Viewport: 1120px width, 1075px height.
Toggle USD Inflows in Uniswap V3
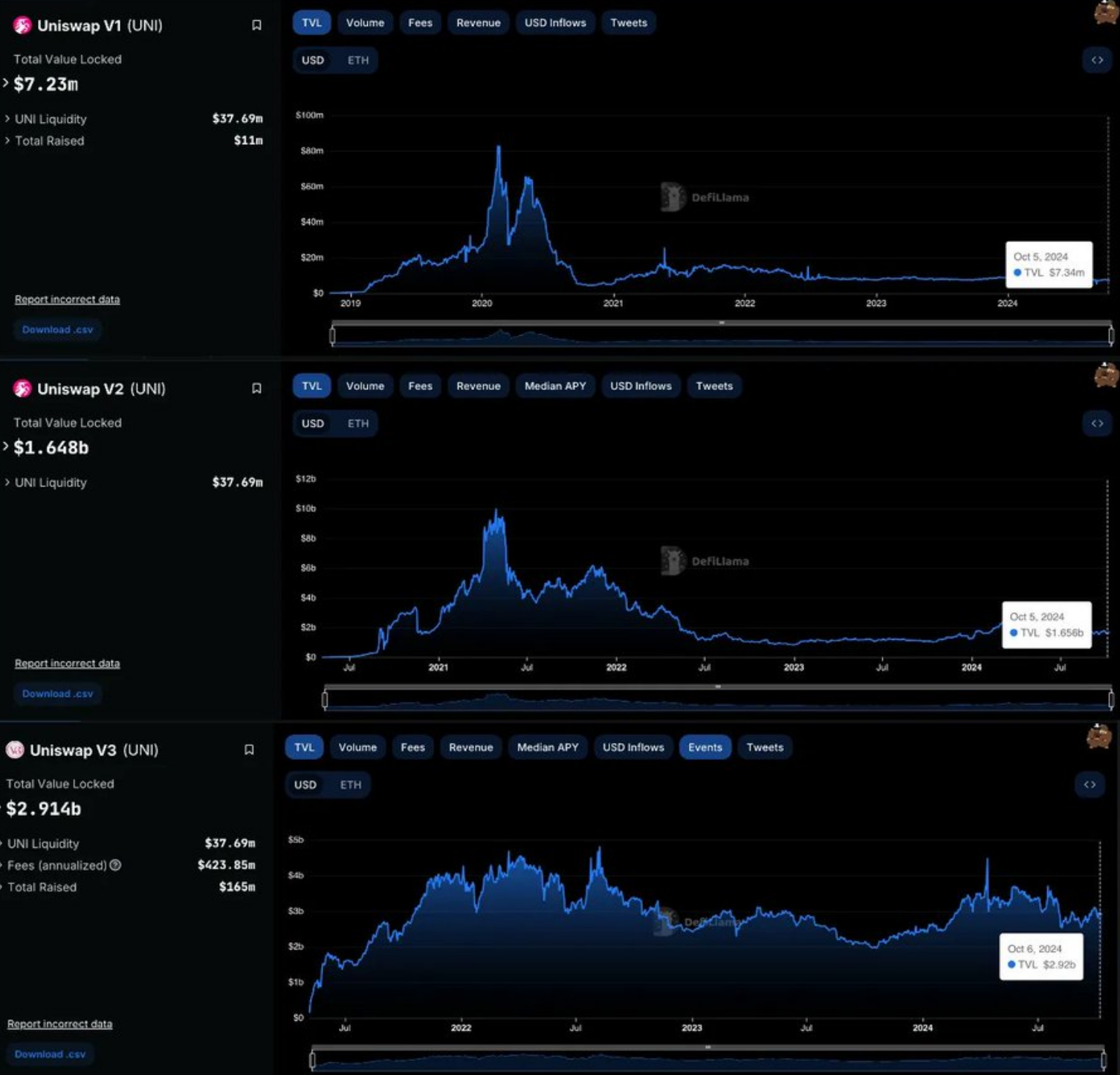[x=633, y=747]
